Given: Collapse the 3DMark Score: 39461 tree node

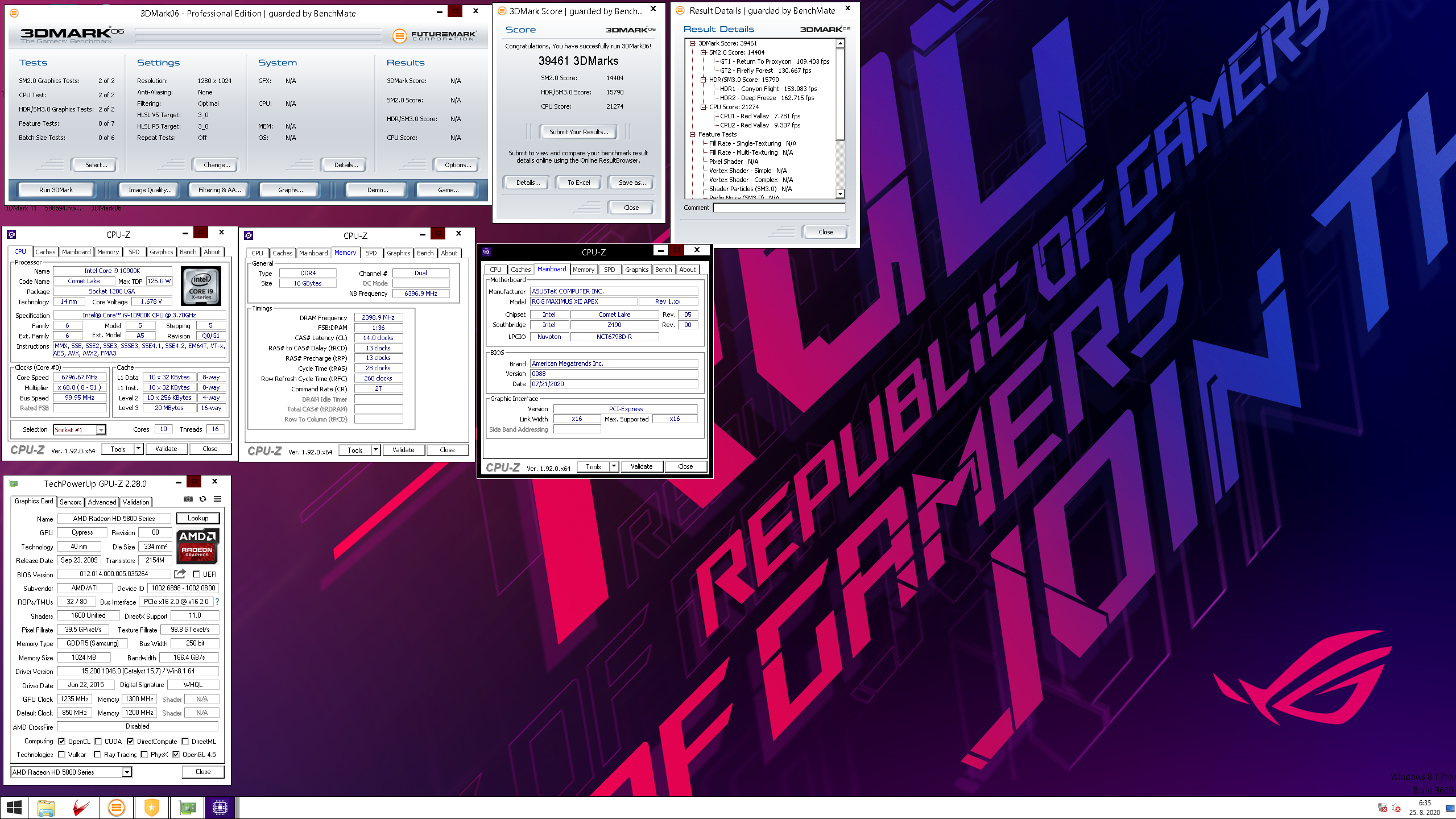Looking at the screenshot, I should coord(692,43).
